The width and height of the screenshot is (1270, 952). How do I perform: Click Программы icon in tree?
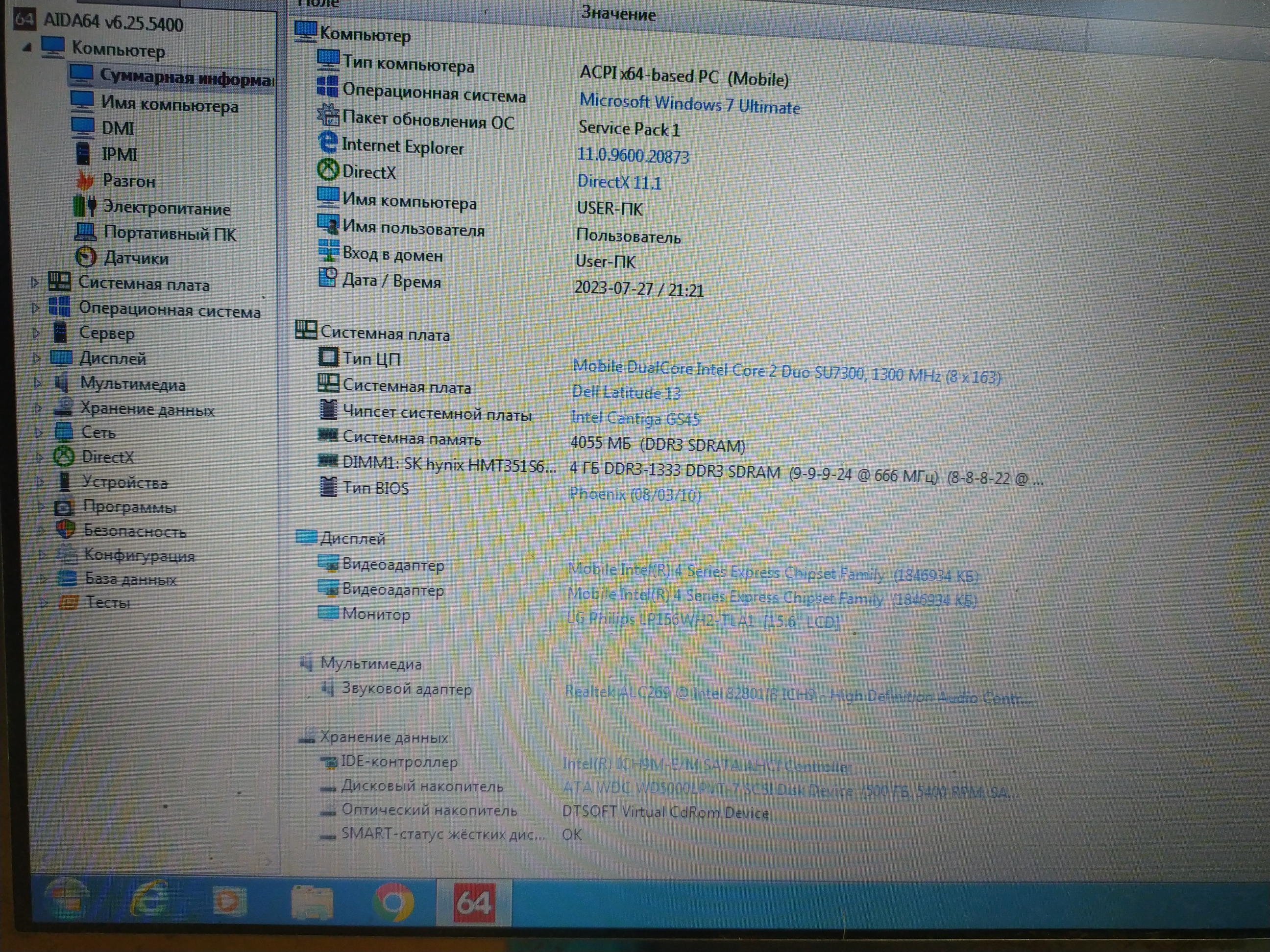coord(64,507)
